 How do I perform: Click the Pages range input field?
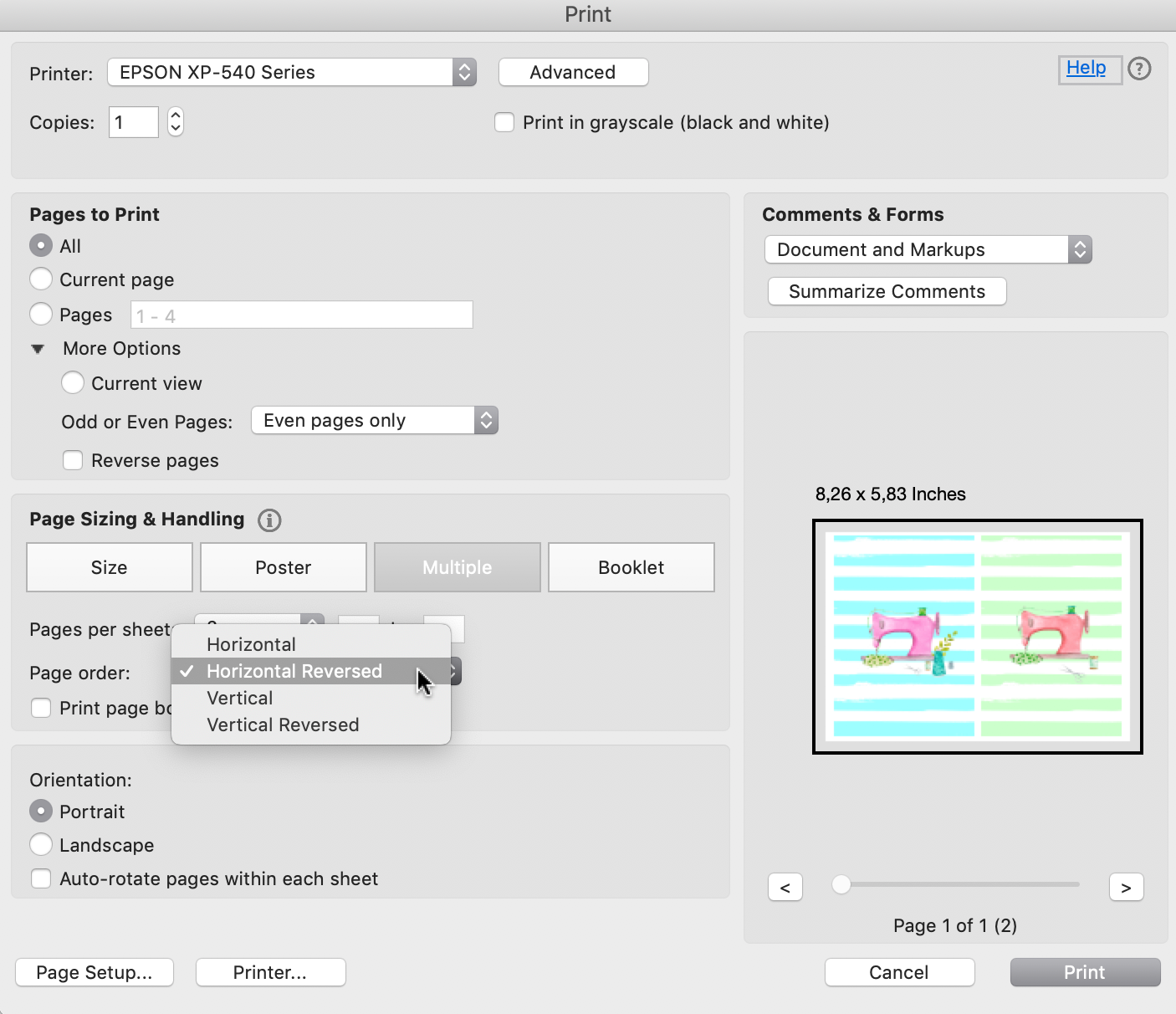pos(301,315)
